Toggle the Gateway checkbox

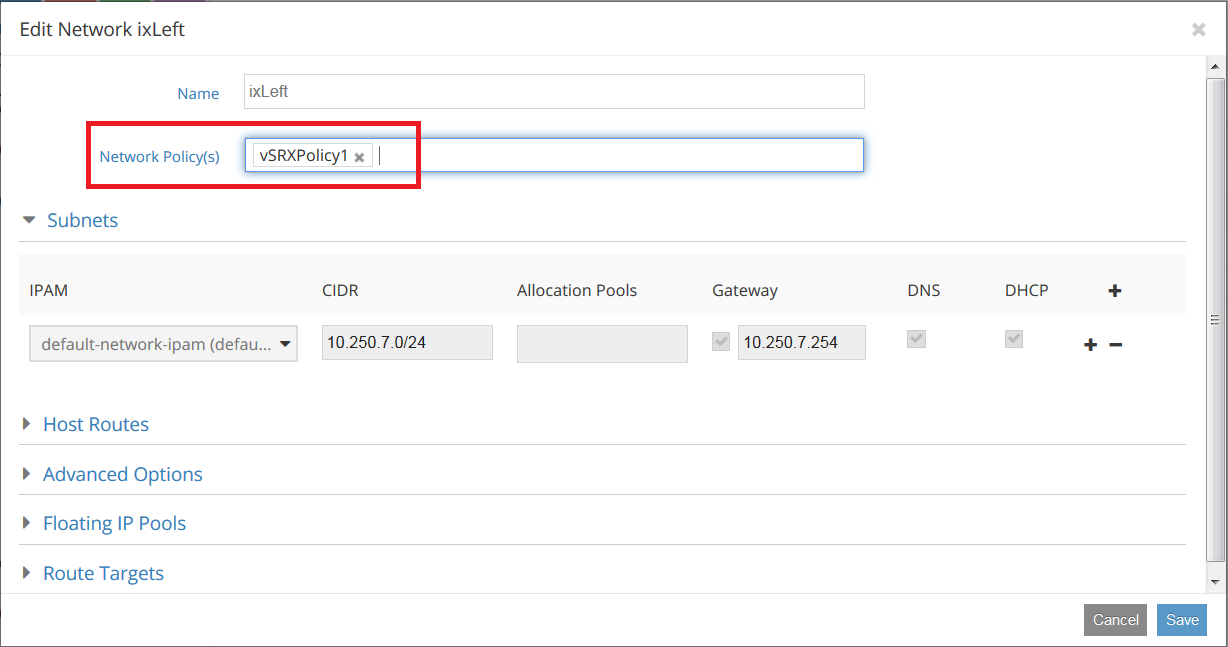pyautogui.click(x=721, y=342)
